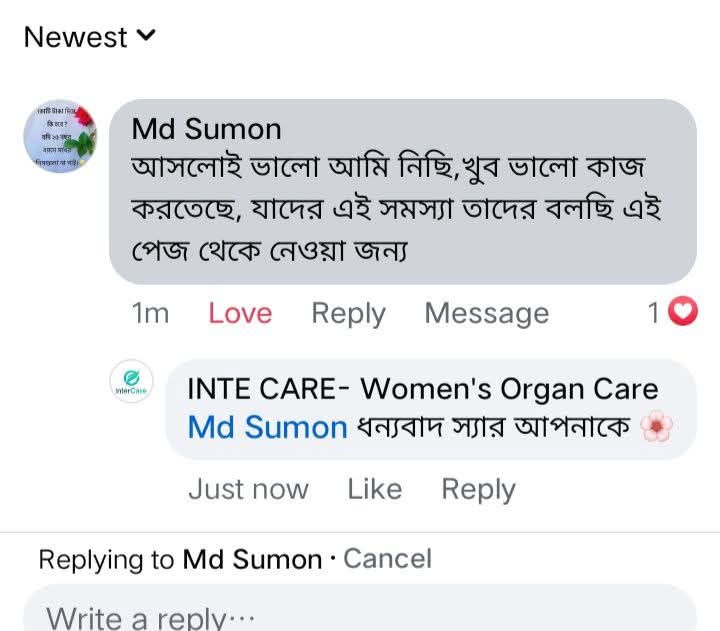This screenshot has height=631, width=720.
Task: Reply to Md Sumon's comment
Action: [x=348, y=313]
